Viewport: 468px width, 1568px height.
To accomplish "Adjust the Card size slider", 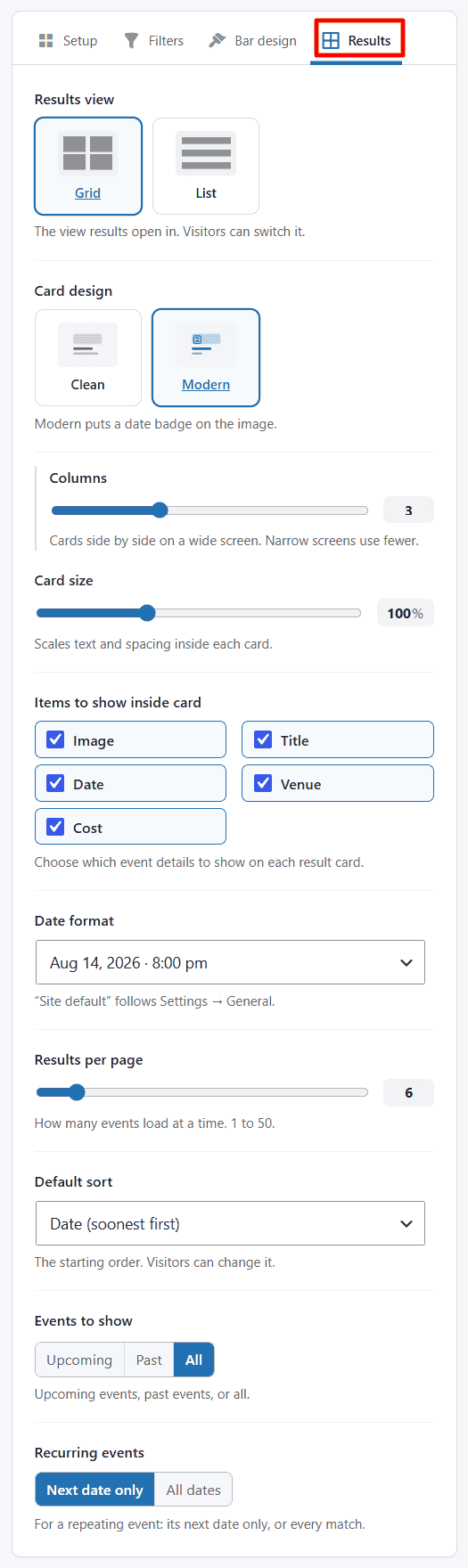I will 199,613.
